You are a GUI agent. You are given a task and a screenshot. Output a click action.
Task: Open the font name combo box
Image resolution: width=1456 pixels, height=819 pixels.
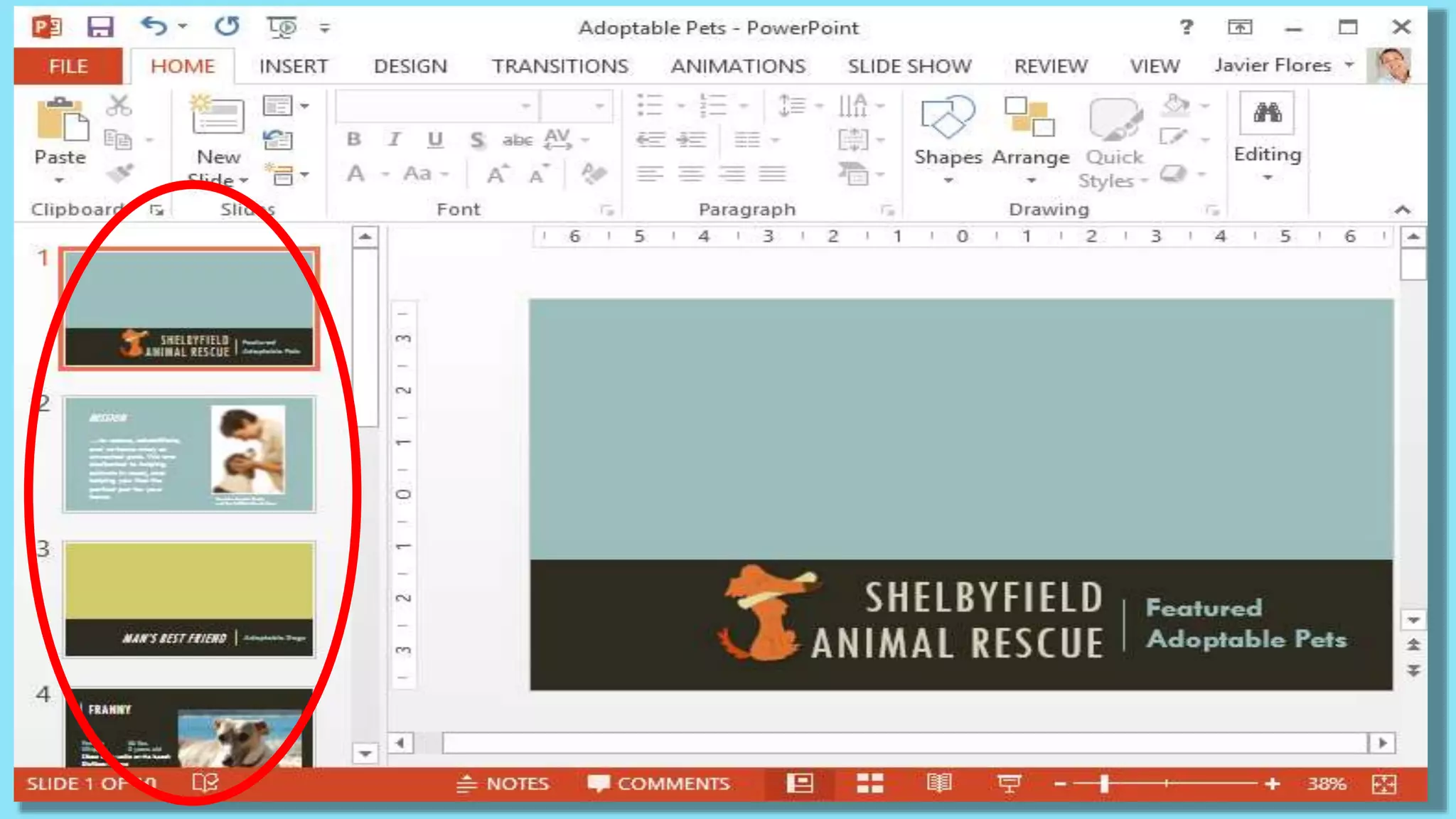pyautogui.click(x=436, y=107)
